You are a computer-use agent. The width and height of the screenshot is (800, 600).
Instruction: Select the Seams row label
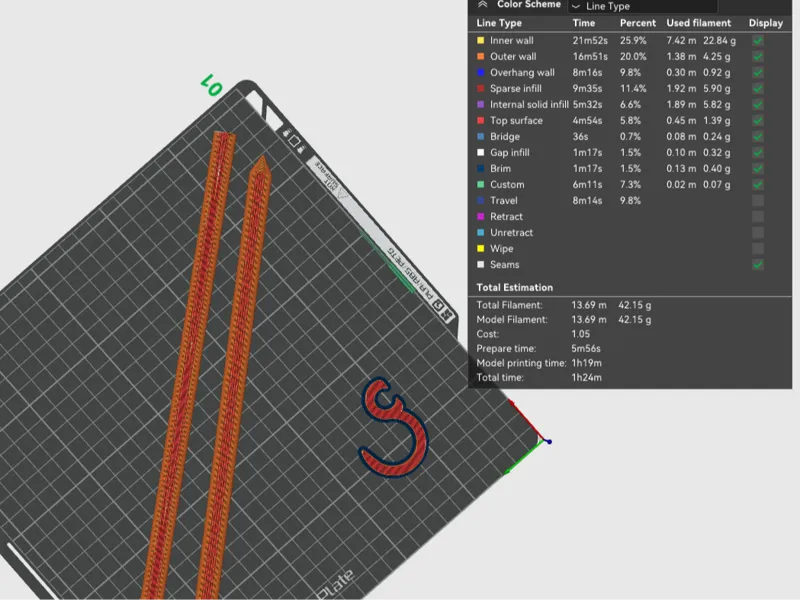click(505, 264)
